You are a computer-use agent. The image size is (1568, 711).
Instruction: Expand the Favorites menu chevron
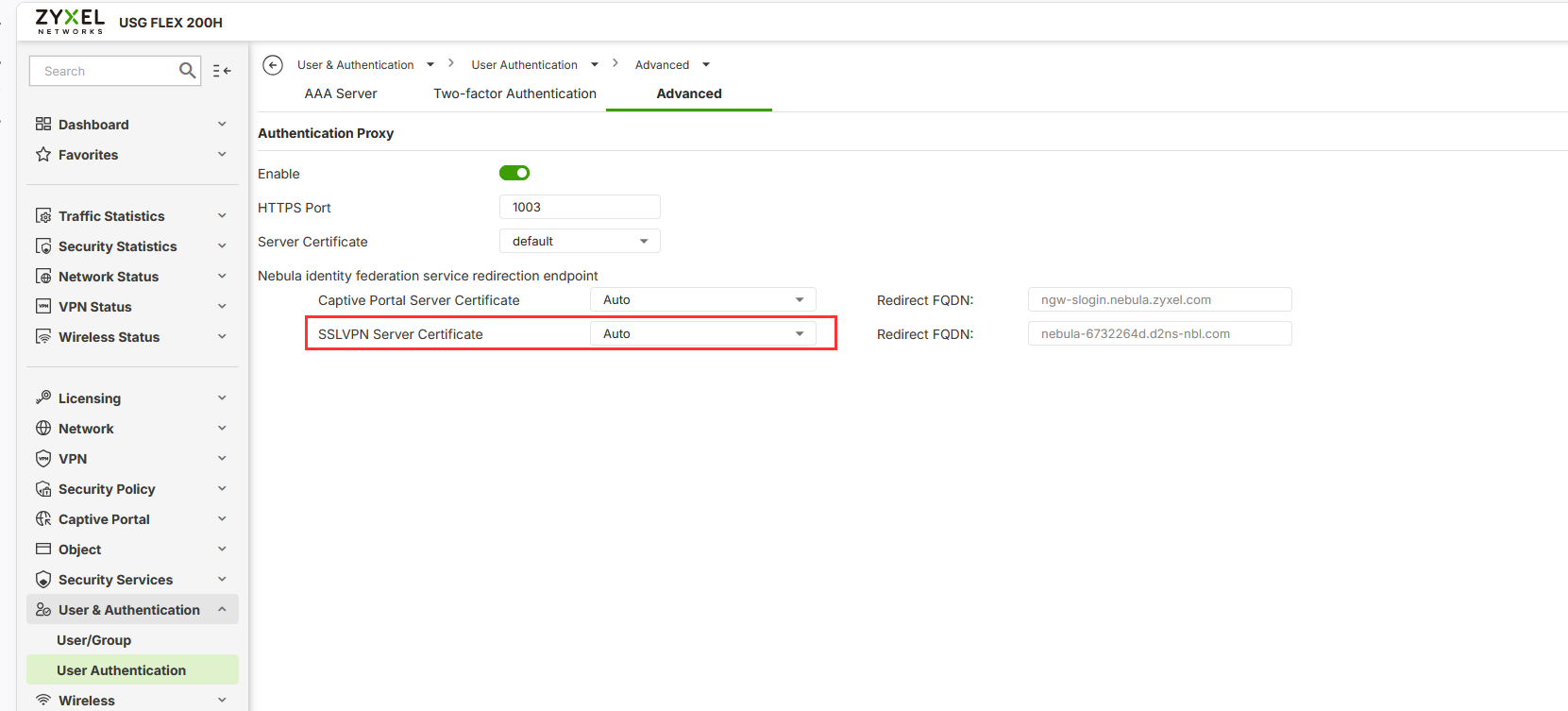(222, 154)
